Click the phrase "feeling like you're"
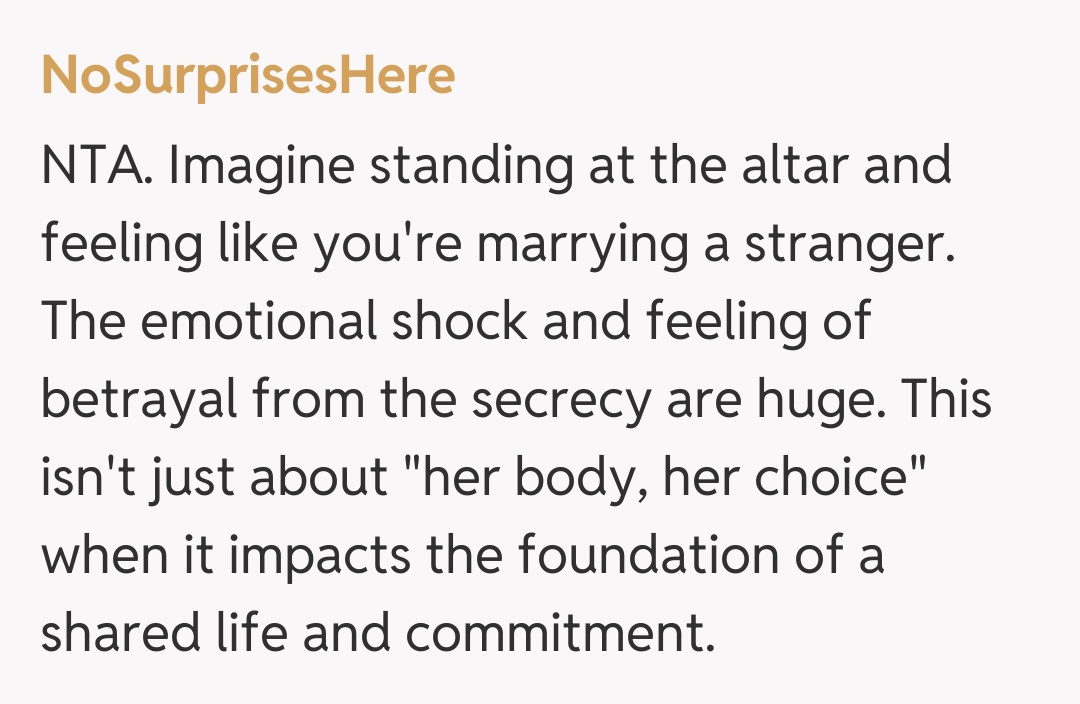The image size is (1080, 704). [232, 243]
